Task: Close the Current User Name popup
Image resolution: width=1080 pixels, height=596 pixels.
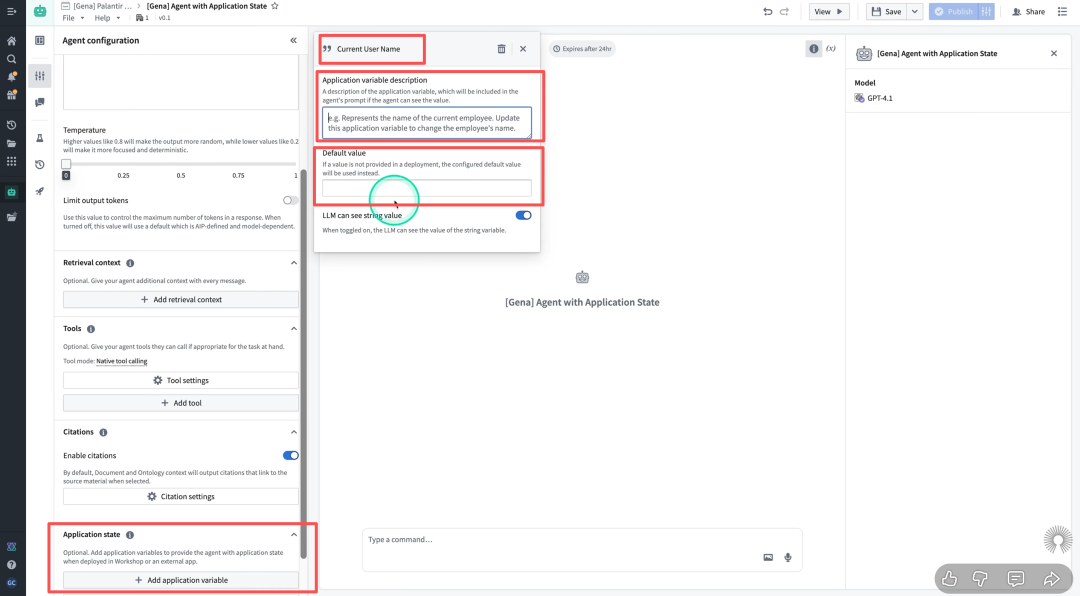Action: (x=523, y=49)
